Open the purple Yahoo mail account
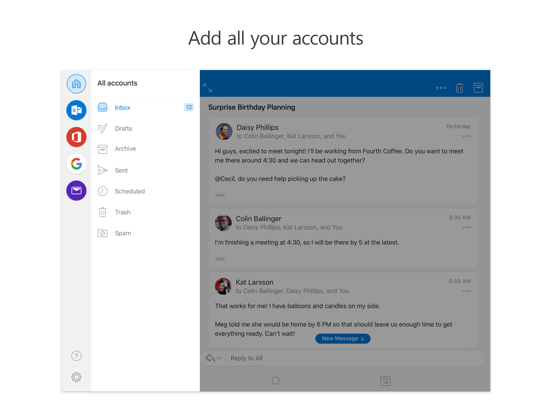 (x=76, y=190)
